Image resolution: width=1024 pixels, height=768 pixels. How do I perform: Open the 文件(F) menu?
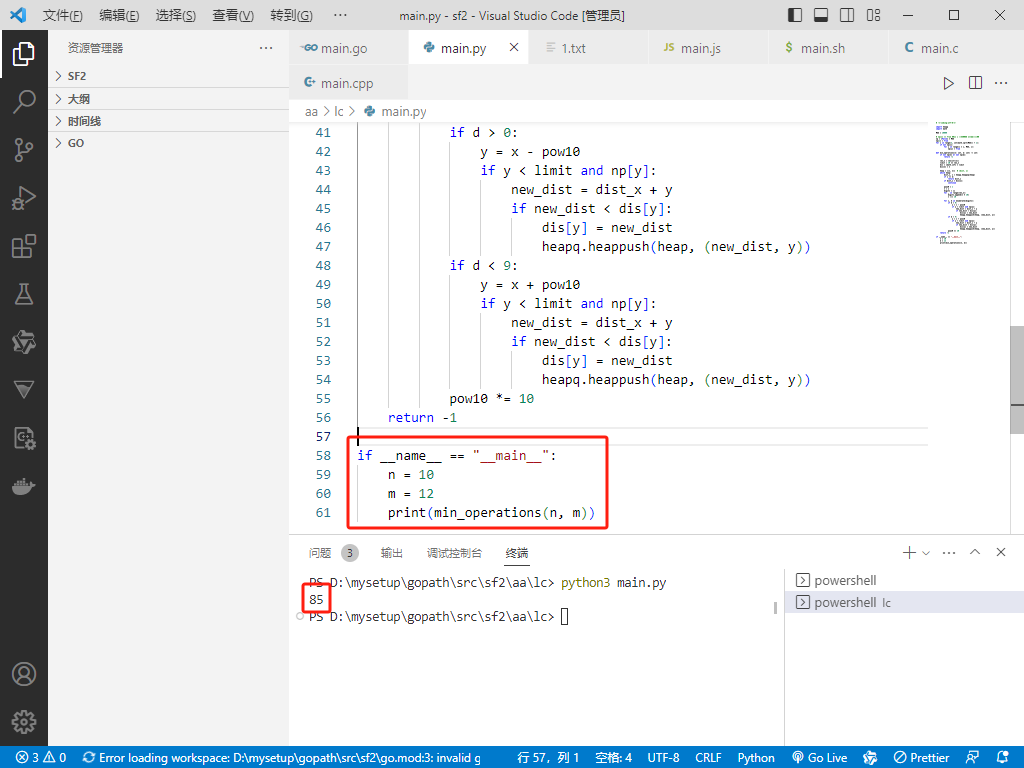(x=63, y=15)
